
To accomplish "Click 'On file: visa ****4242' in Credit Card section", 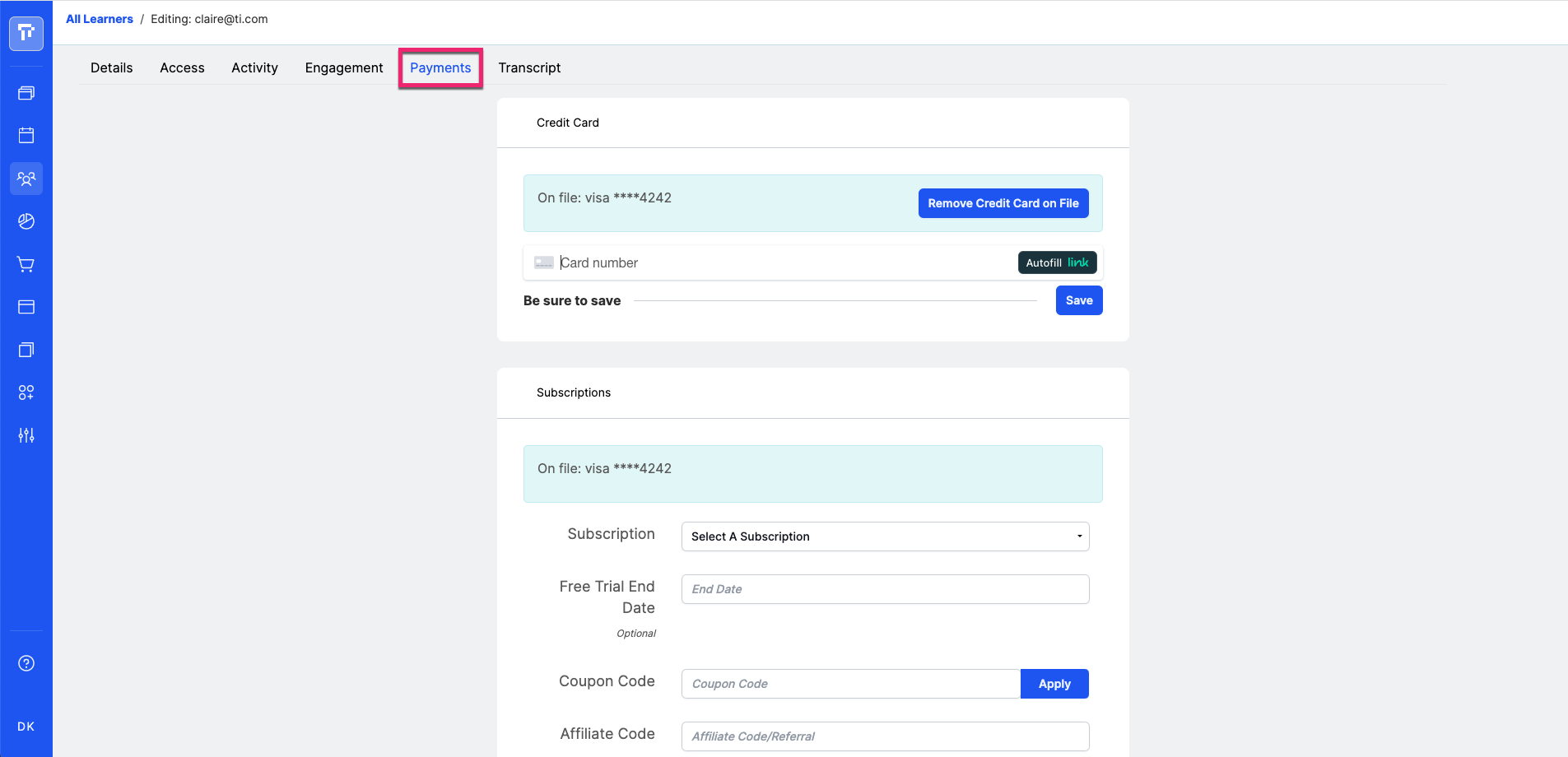I will click(604, 197).
